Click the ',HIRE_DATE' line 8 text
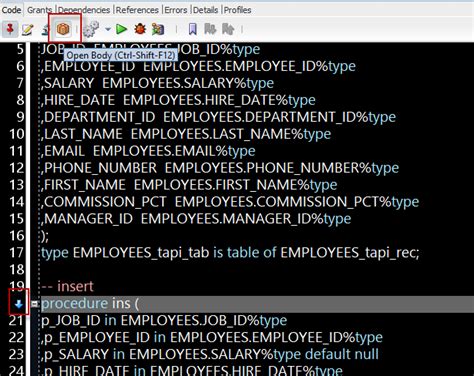Viewport: 474px width, 376px height. (x=178, y=100)
